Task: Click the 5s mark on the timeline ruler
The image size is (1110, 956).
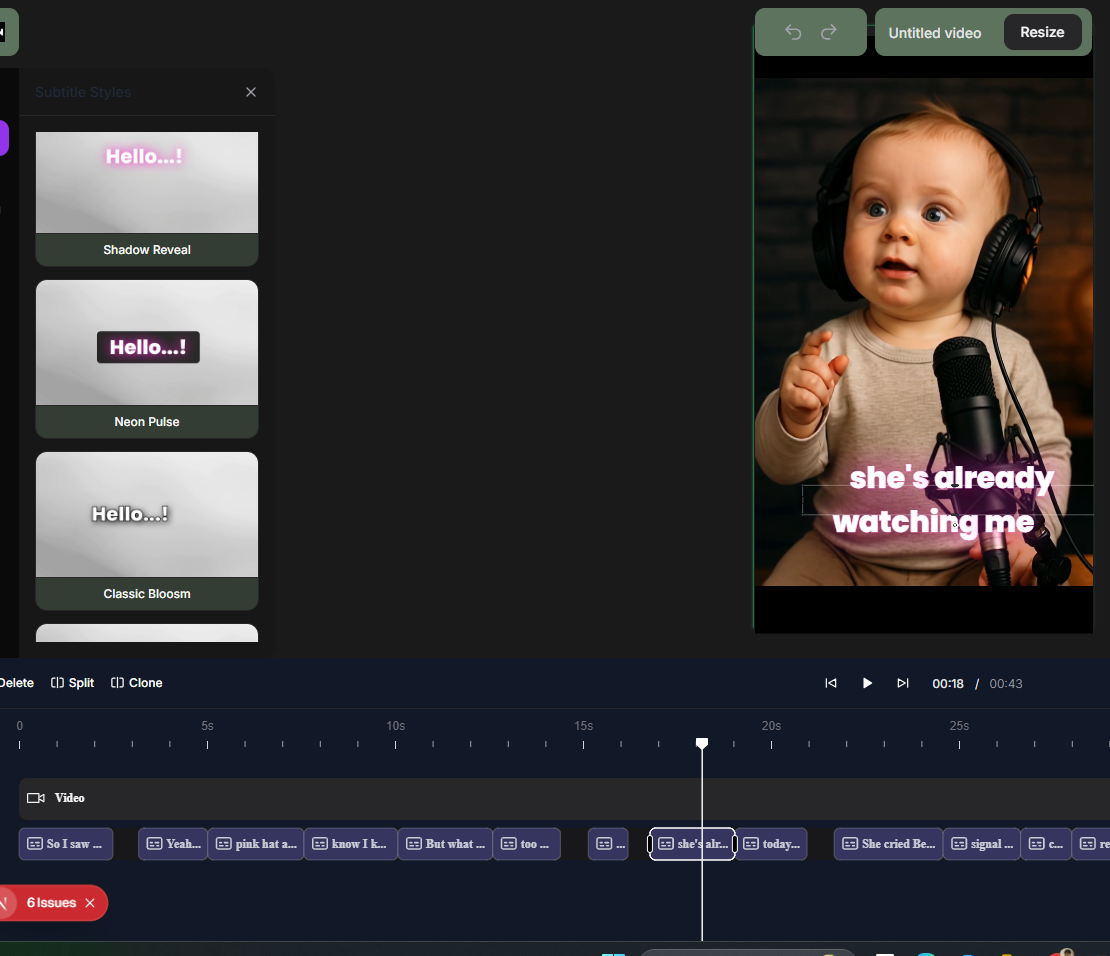Action: (207, 726)
